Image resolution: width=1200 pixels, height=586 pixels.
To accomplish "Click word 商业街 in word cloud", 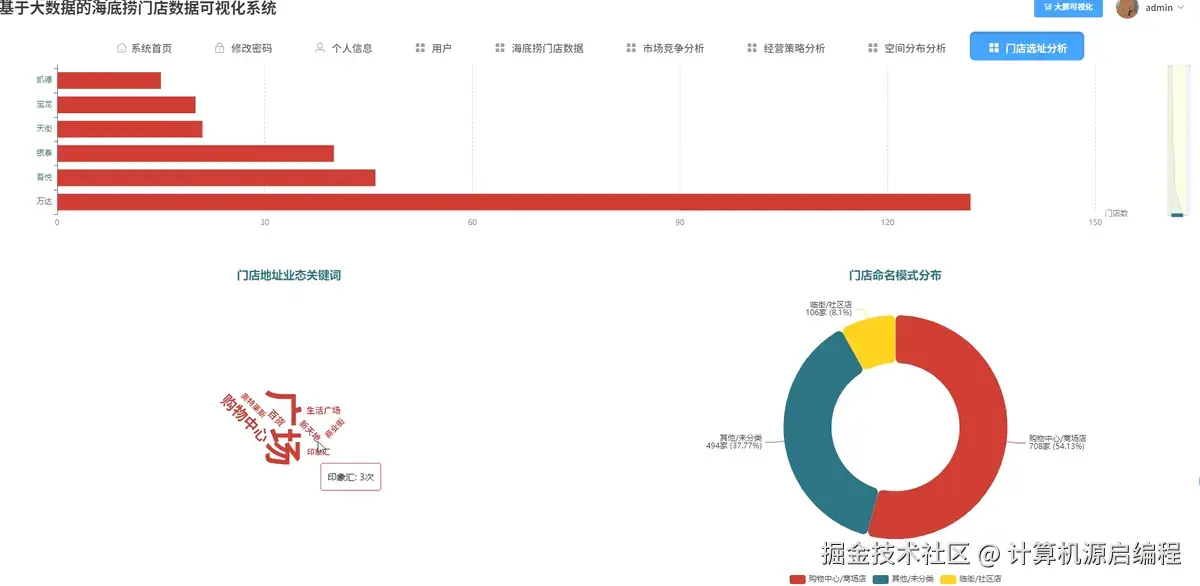I will 334,429.
